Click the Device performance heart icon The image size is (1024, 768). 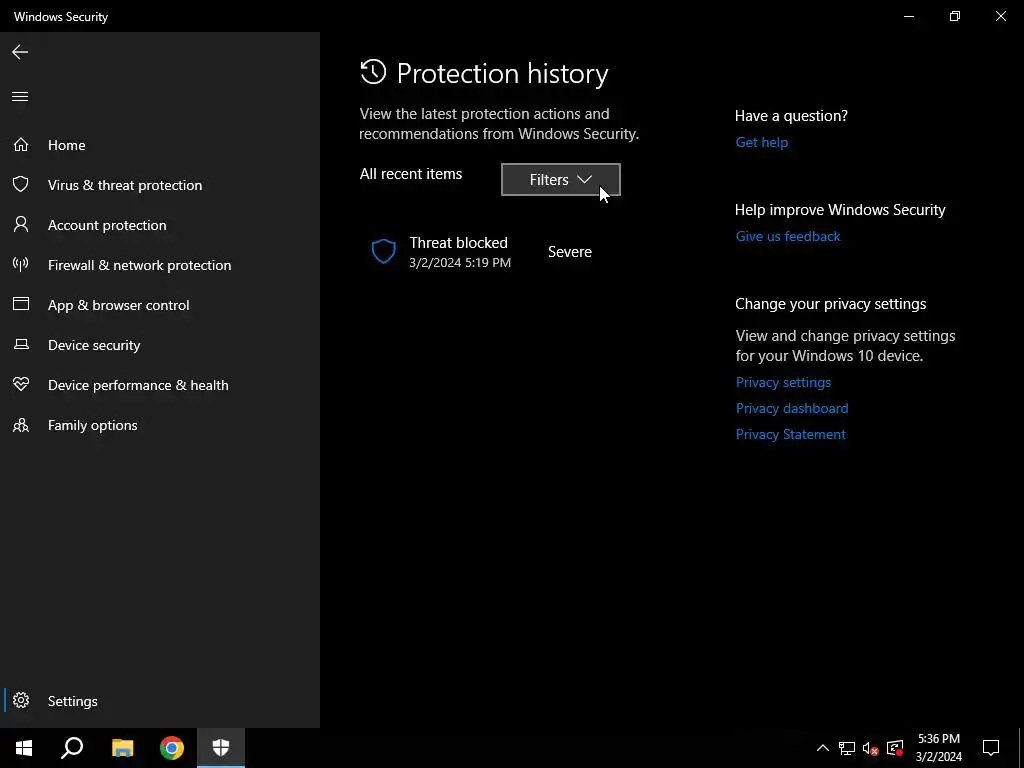pyautogui.click(x=21, y=384)
